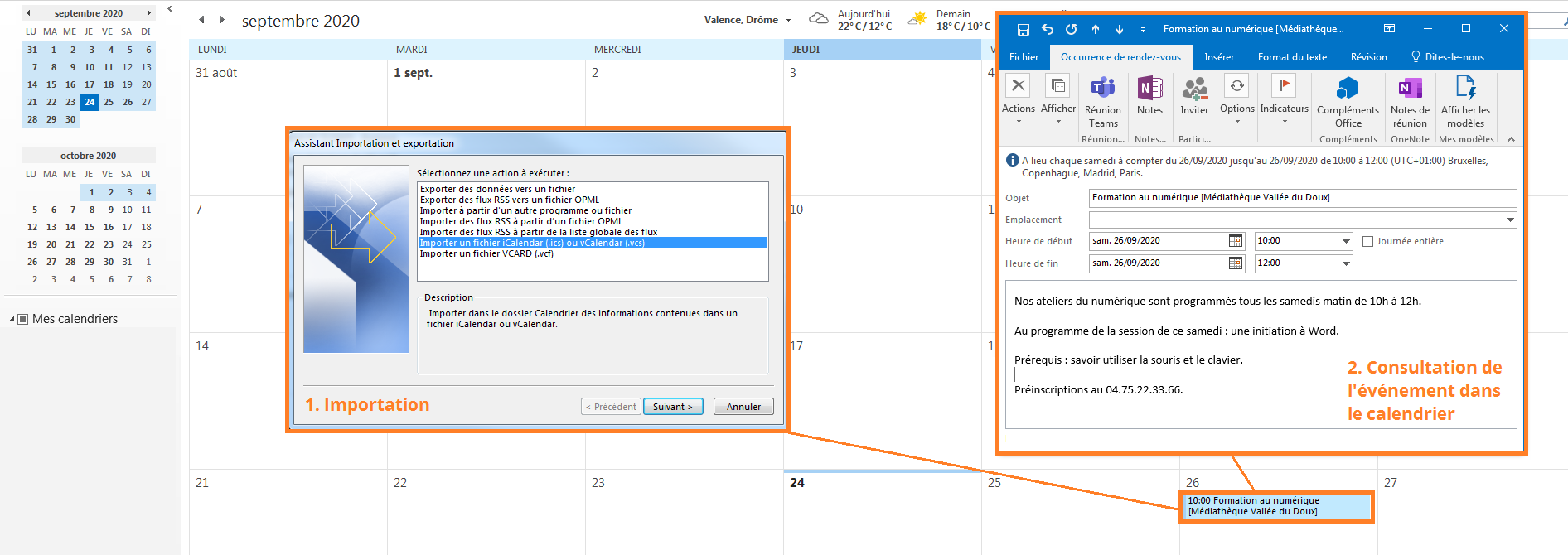Select Exporter des données vers un fichier
This screenshot has height=555, width=1568.
497,189
